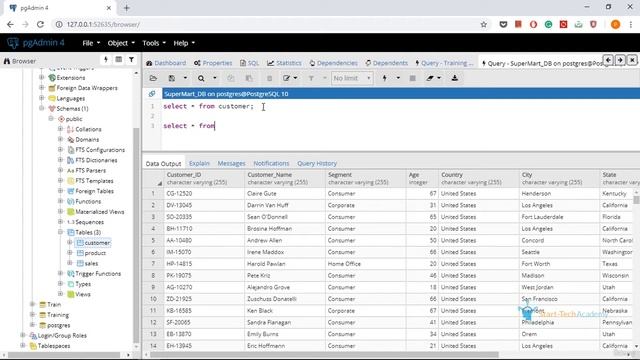Click the clear eraser icon

[430, 78]
